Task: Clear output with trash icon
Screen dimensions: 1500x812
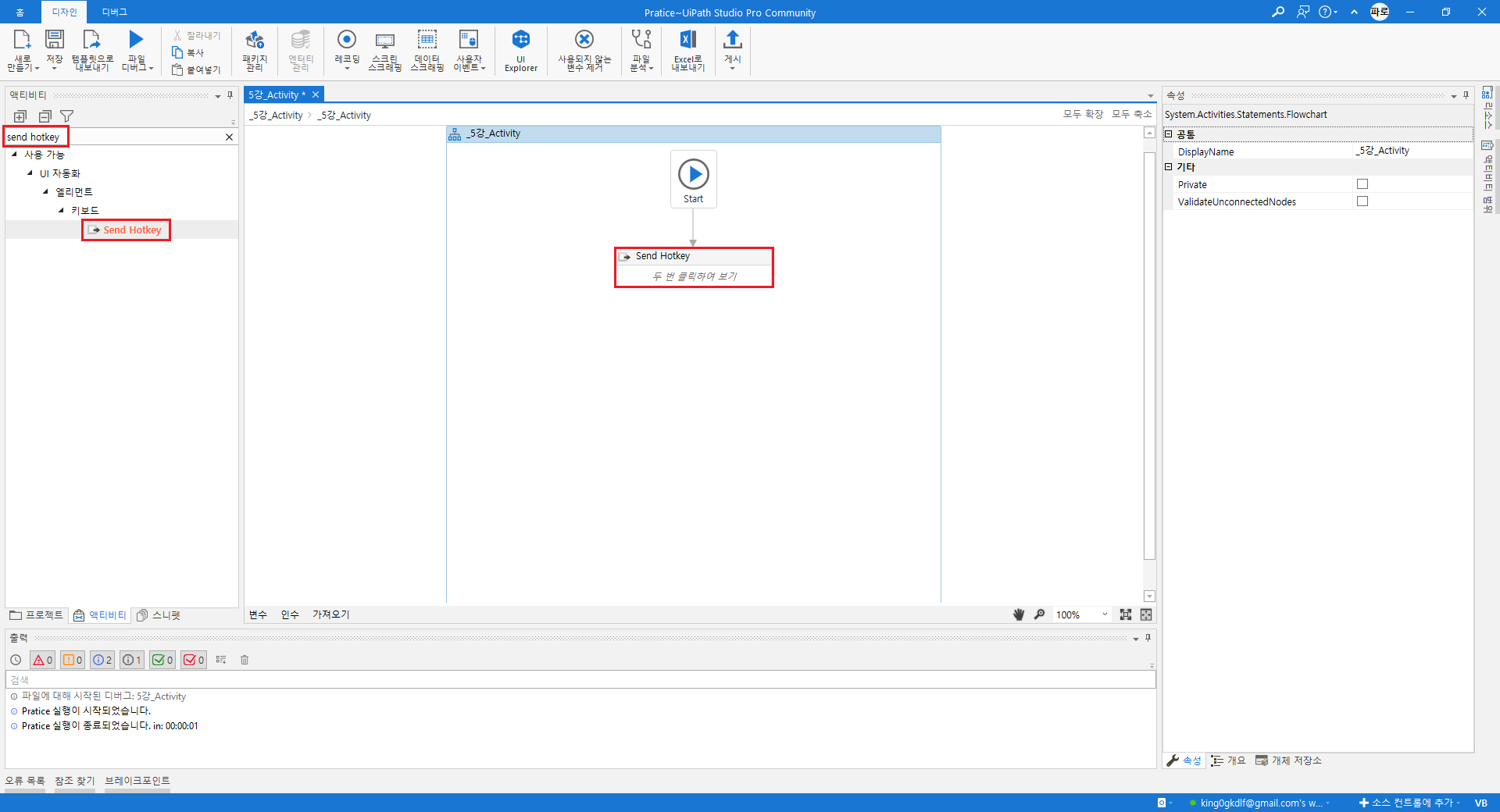Action: pyautogui.click(x=245, y=660)
